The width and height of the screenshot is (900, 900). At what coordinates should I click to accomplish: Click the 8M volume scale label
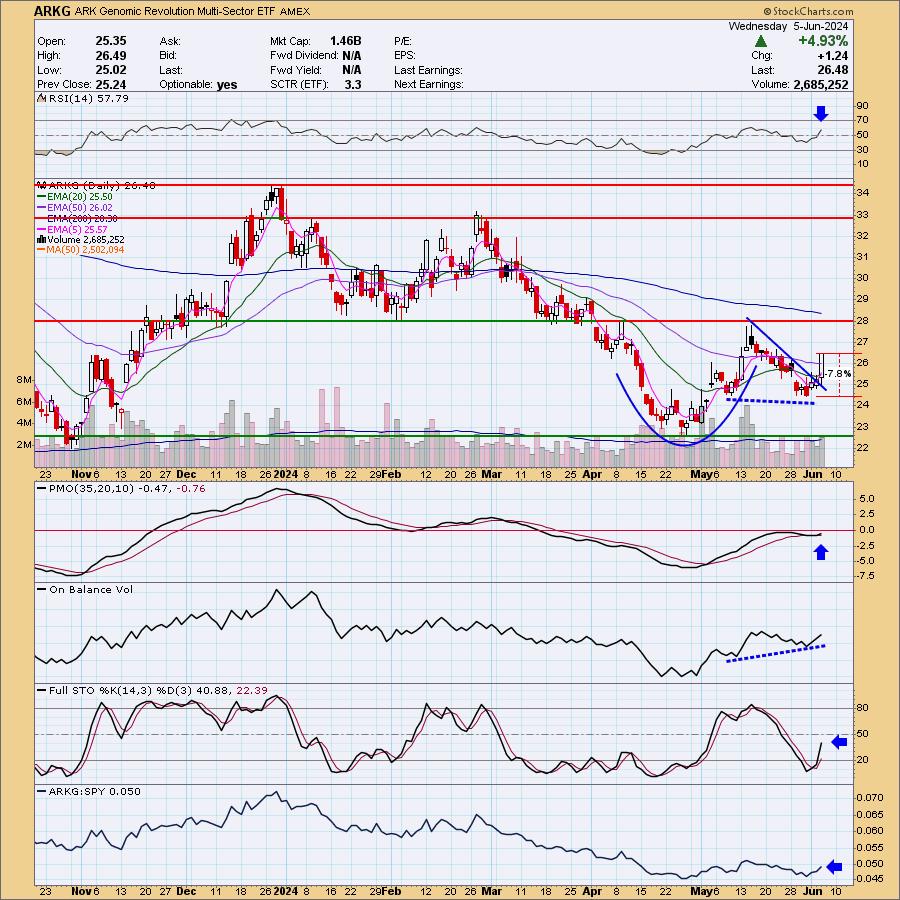tap(24, 379)
